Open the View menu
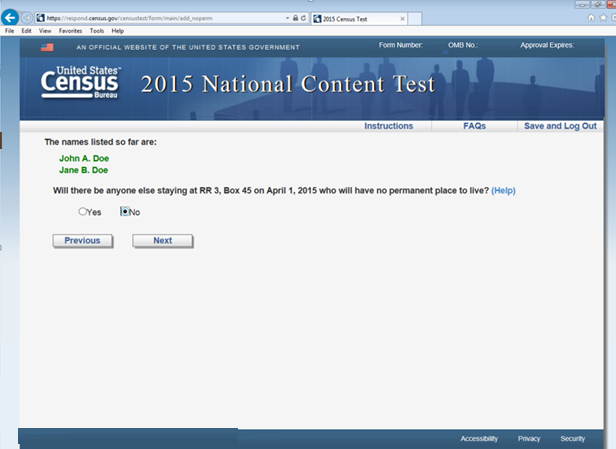The width and height of the screenshot is (616, 449). pos(45,31)
